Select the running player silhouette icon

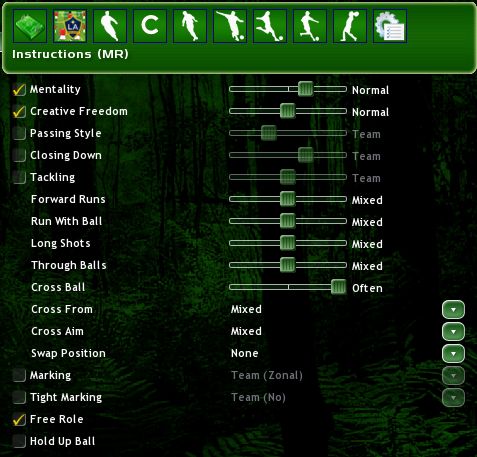coord(110,26)
